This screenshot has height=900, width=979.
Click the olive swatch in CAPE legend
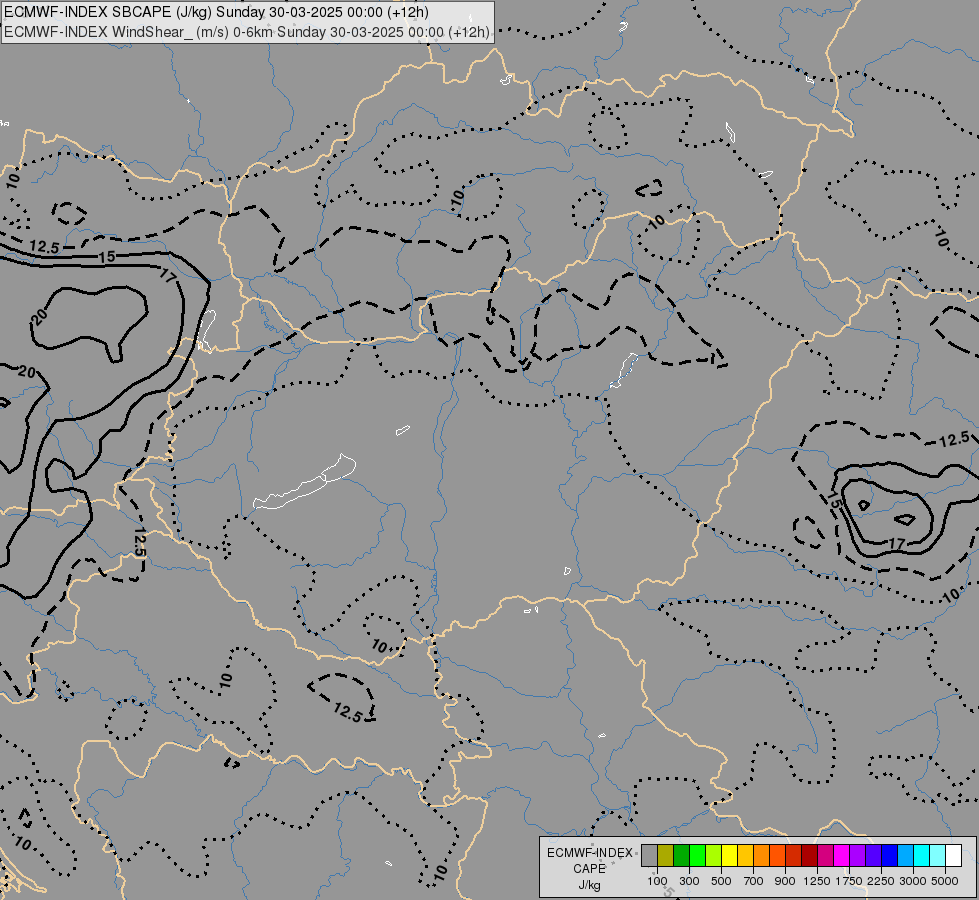pos(666,856)
